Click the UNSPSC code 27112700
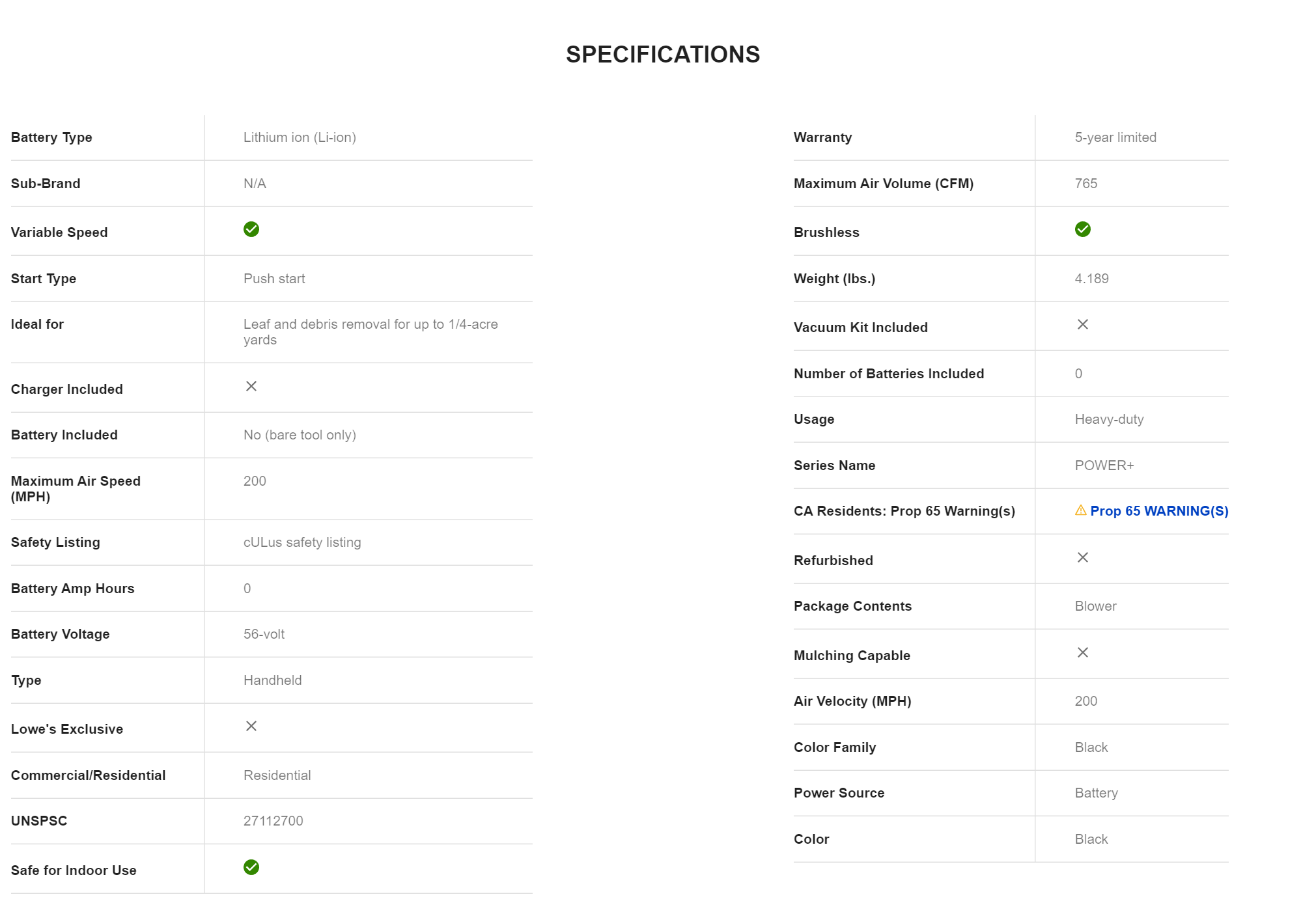This screenshot has height=903, width=1316. coord(273,821)
